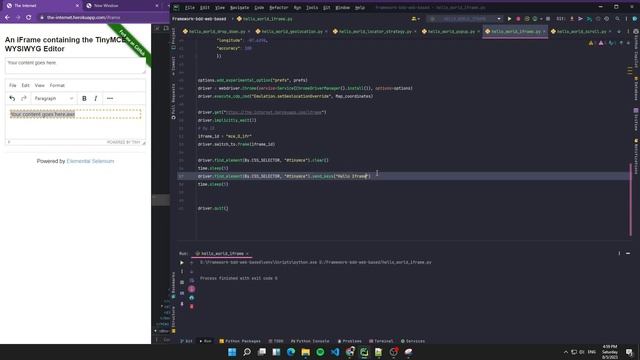Open the more options ellipsis in TinyMCE

[x=110, y=98]
